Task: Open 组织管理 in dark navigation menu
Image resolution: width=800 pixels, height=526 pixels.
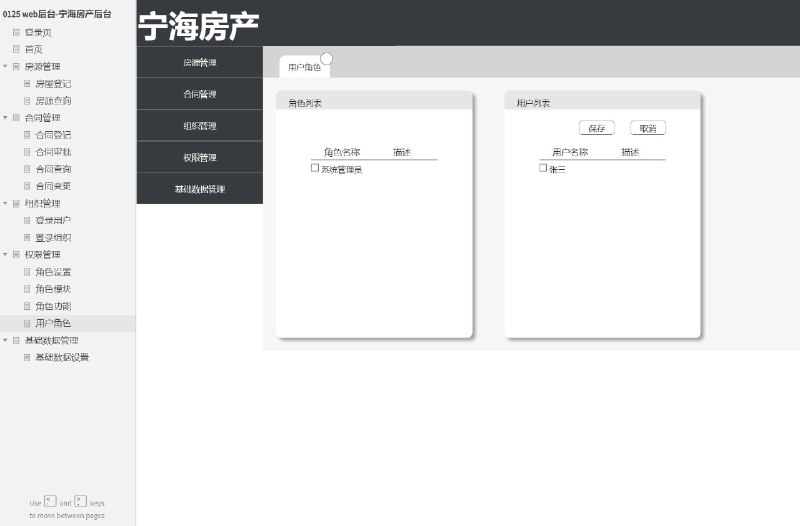Action: [x=199, y=126]
